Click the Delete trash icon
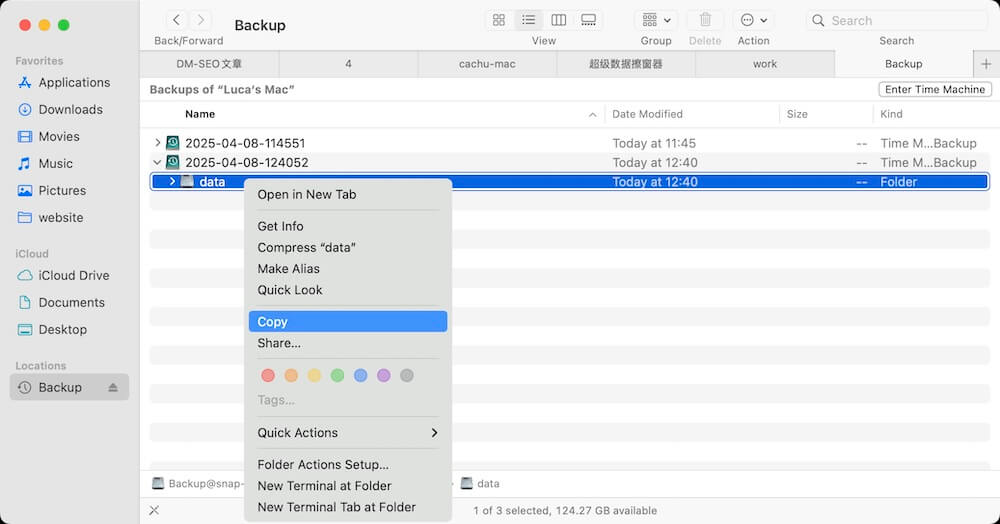Image resolution: width=1000 pixels, height=524 pixels. pyautogui.click(x=705, y=20)
